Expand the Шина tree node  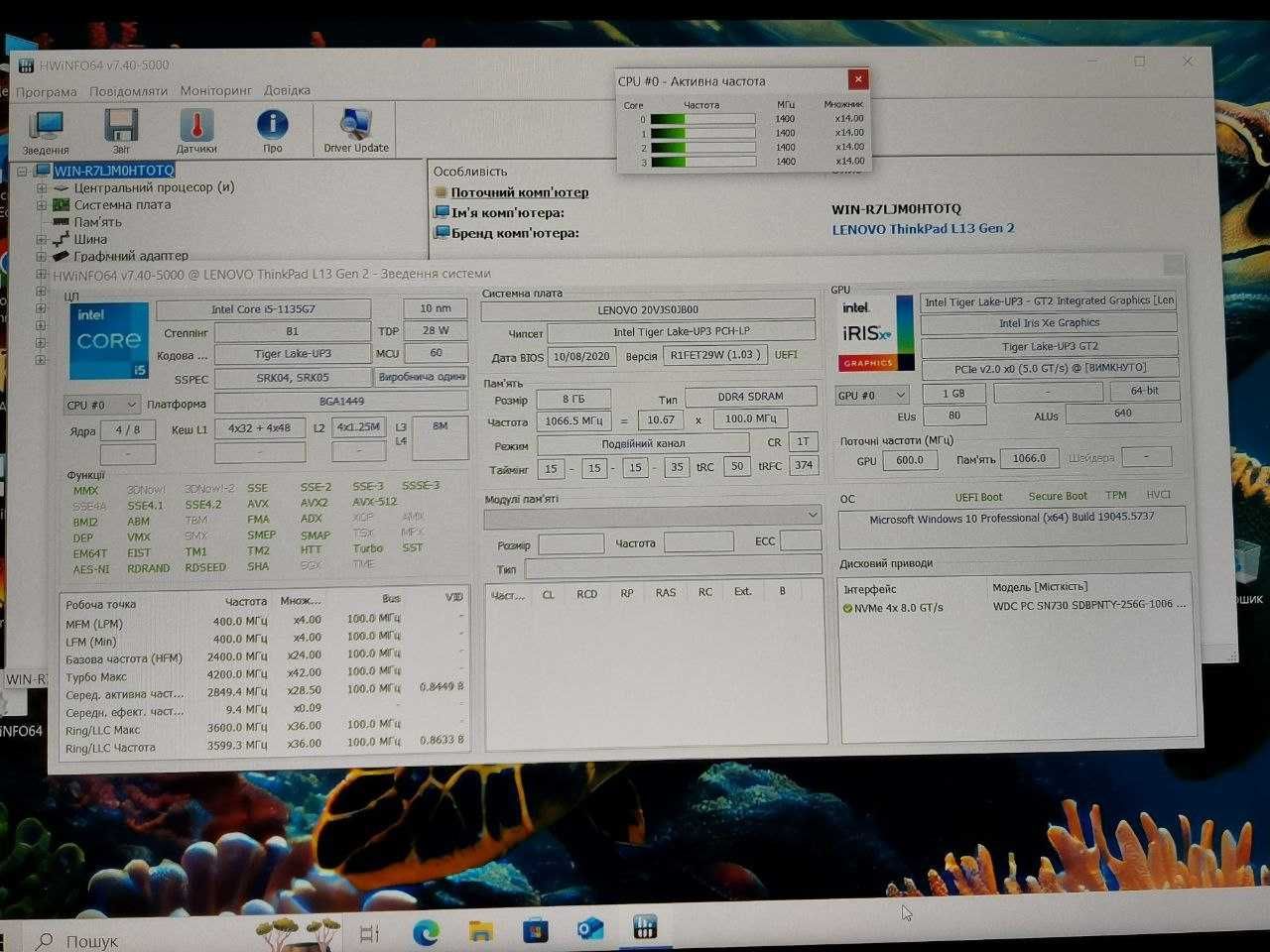42,239
